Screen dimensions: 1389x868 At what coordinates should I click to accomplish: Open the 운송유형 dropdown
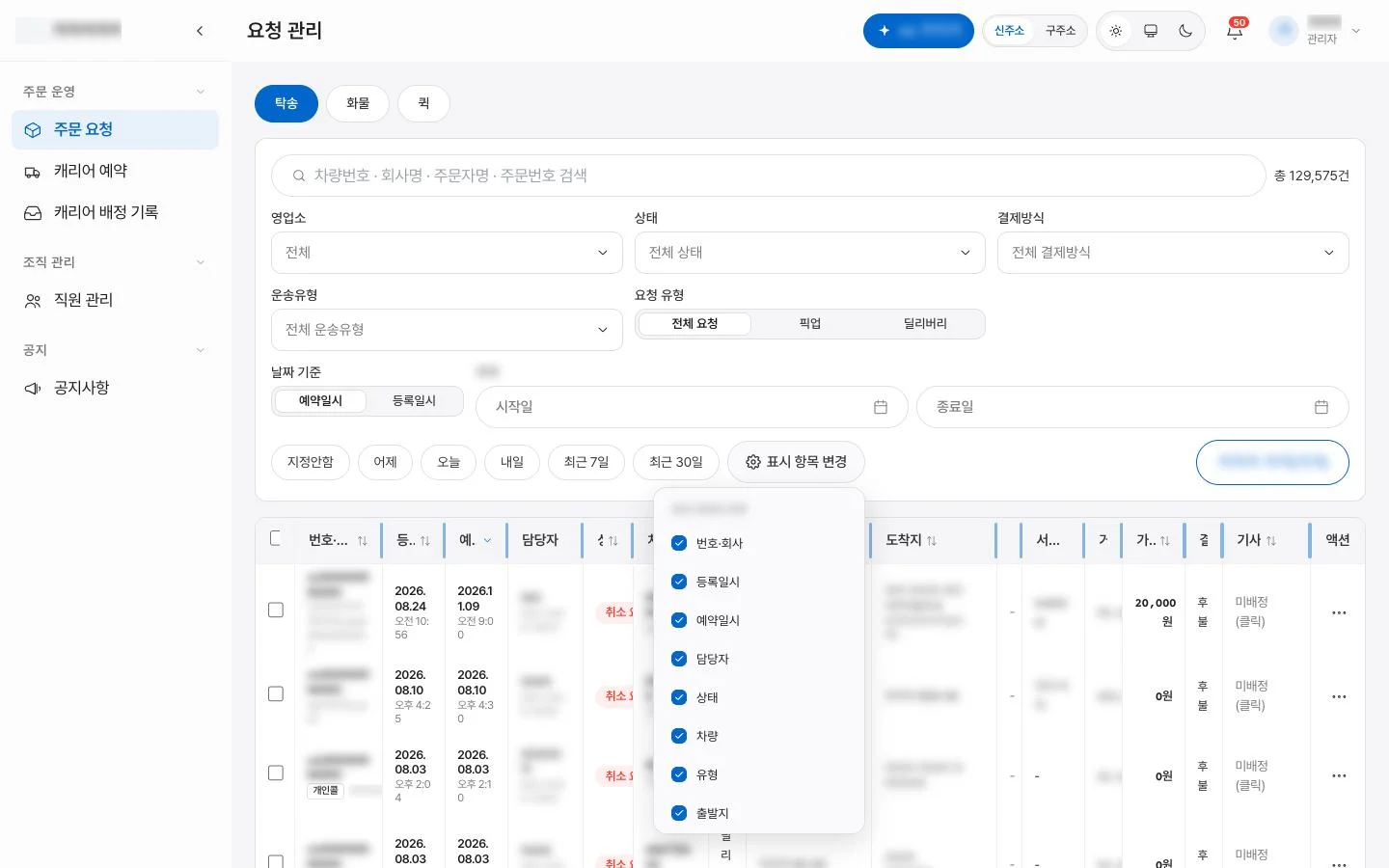pos(447,330)
